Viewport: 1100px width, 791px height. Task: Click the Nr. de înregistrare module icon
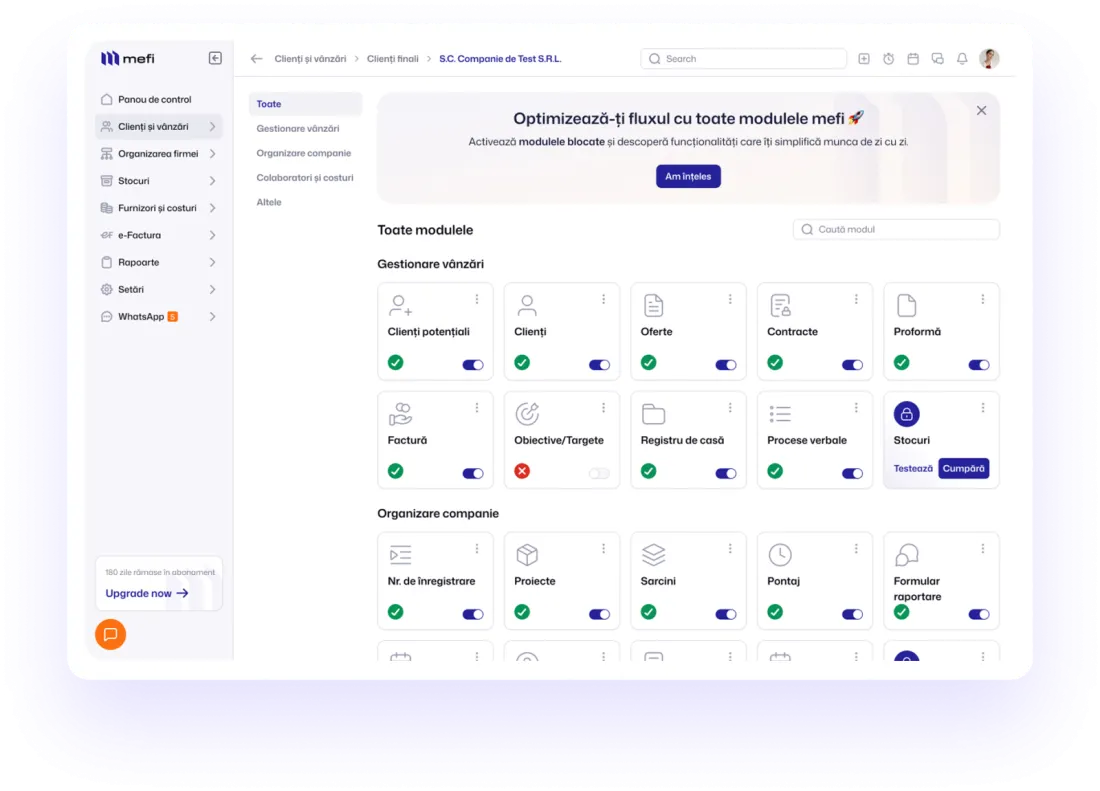pyautogui.click(x=401, y=555)
